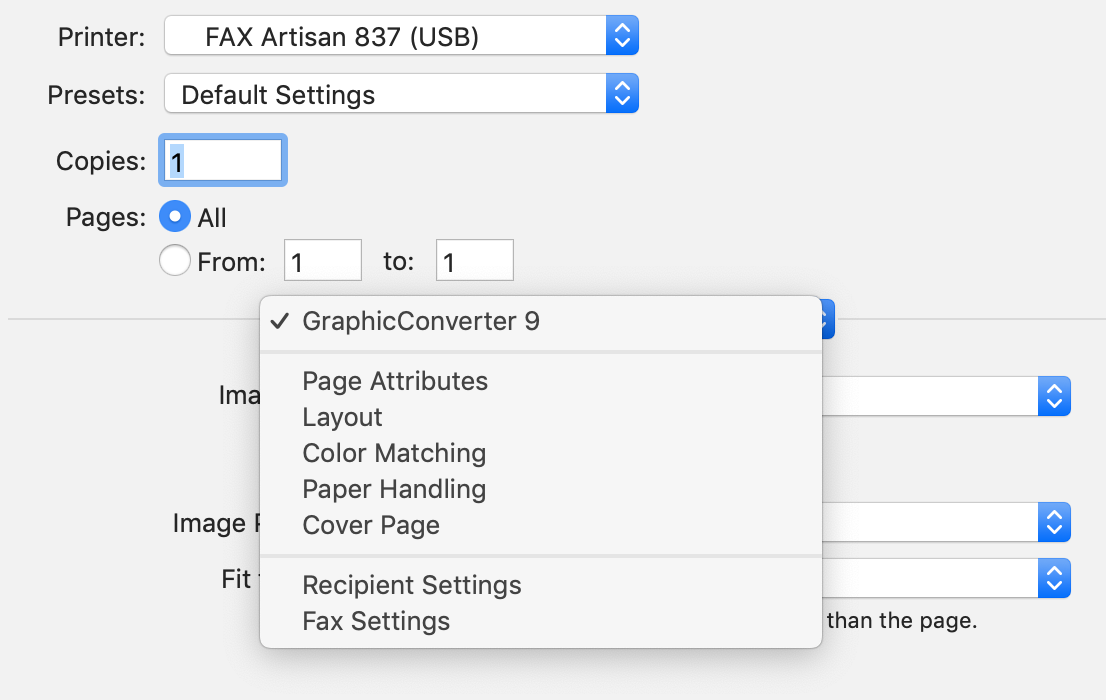Click the Printer popup arrow button
Image resolution: width=1106 pixels, height=700 pixels.
point(622,38)
